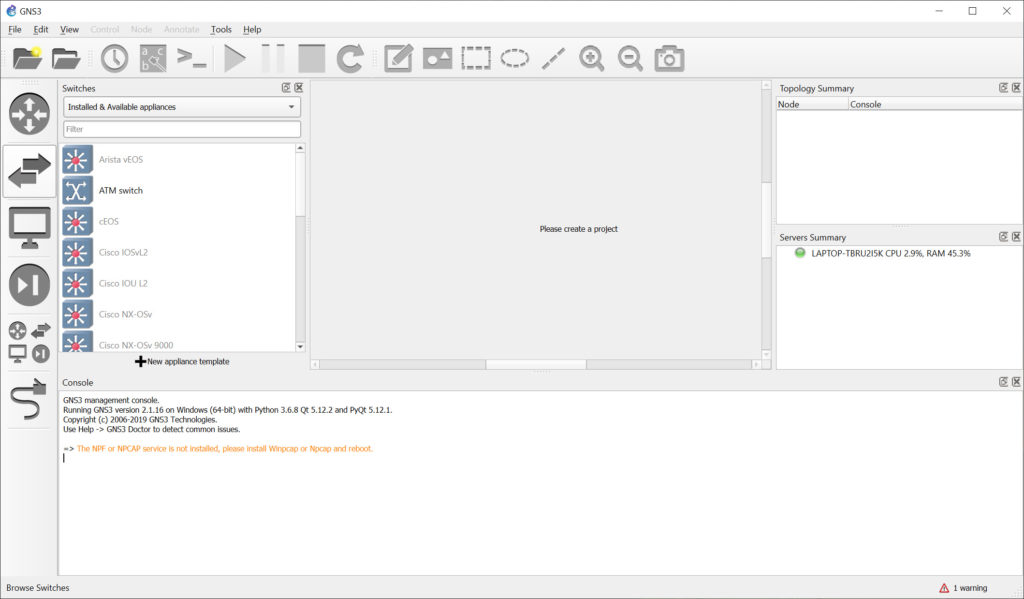The image size is (1024, 599).
Task: Select the Add a link cable tool
Action: tap(29, 398)
